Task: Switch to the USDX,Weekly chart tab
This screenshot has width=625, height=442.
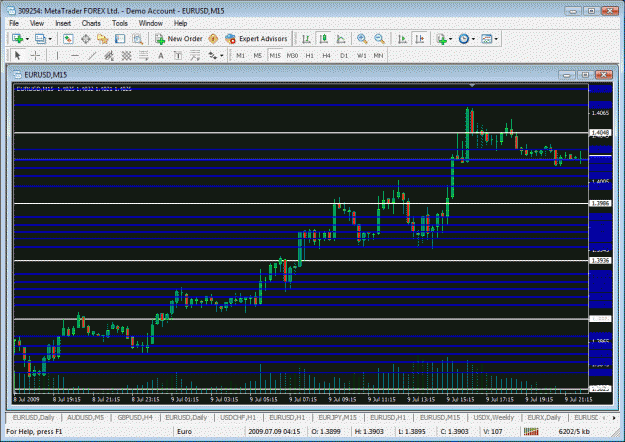Action: [493, 417]
